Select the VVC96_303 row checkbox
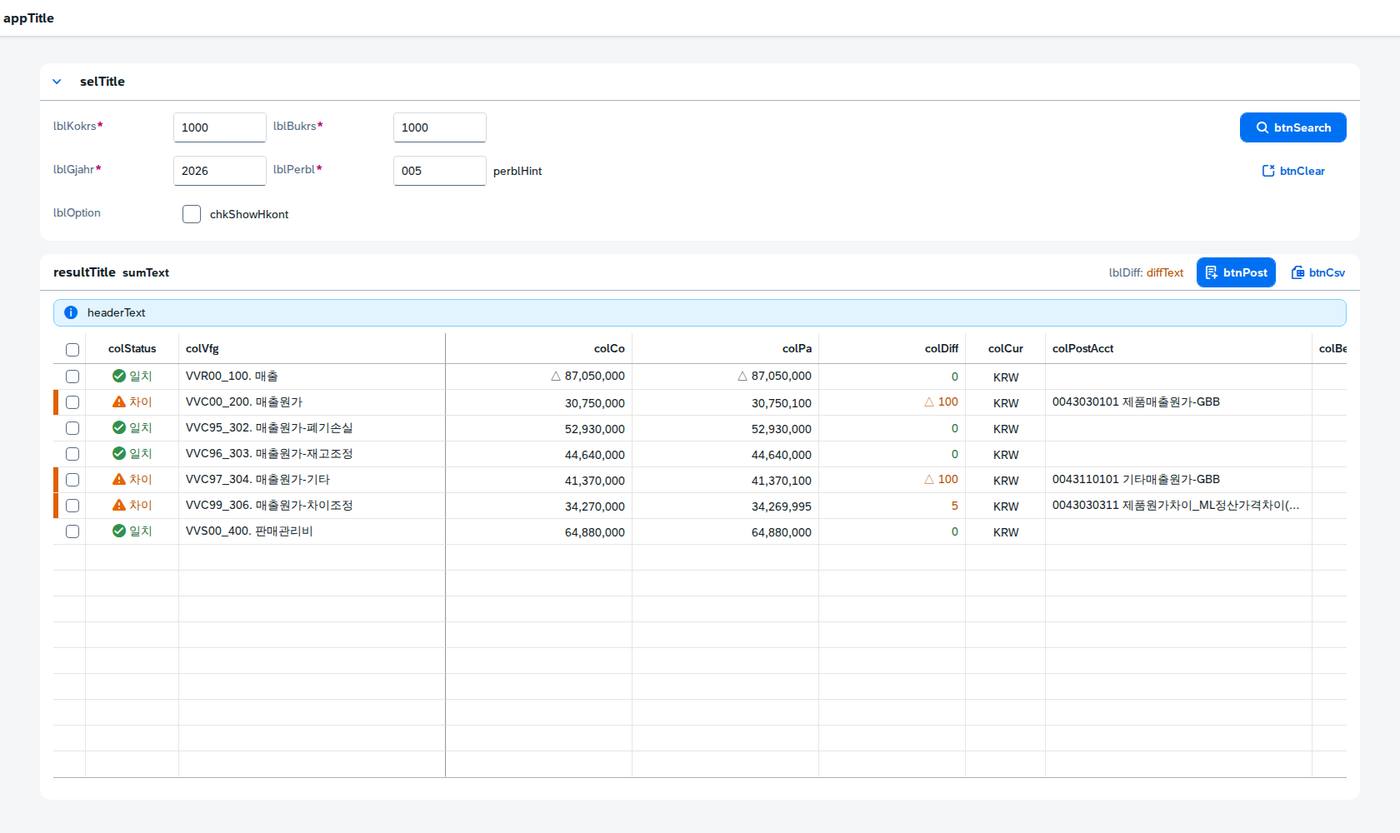Viewport: 1400px width, 833px height. [x=72, y=454]
